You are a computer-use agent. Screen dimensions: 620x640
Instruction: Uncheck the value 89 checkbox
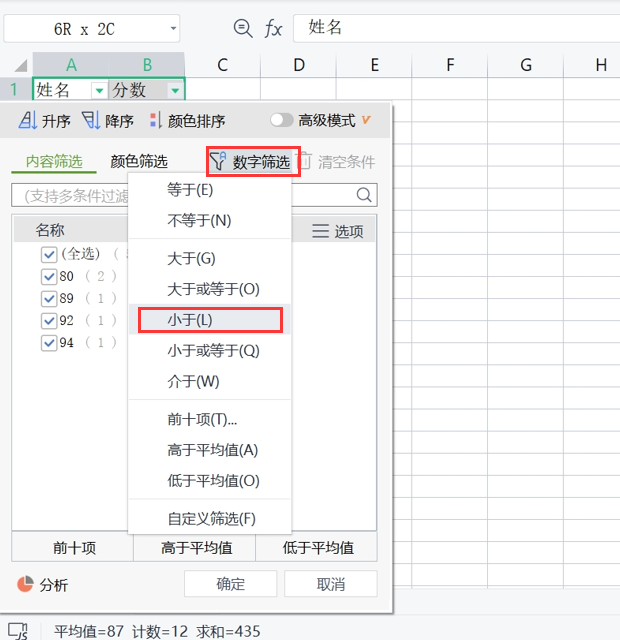point(49,298)
